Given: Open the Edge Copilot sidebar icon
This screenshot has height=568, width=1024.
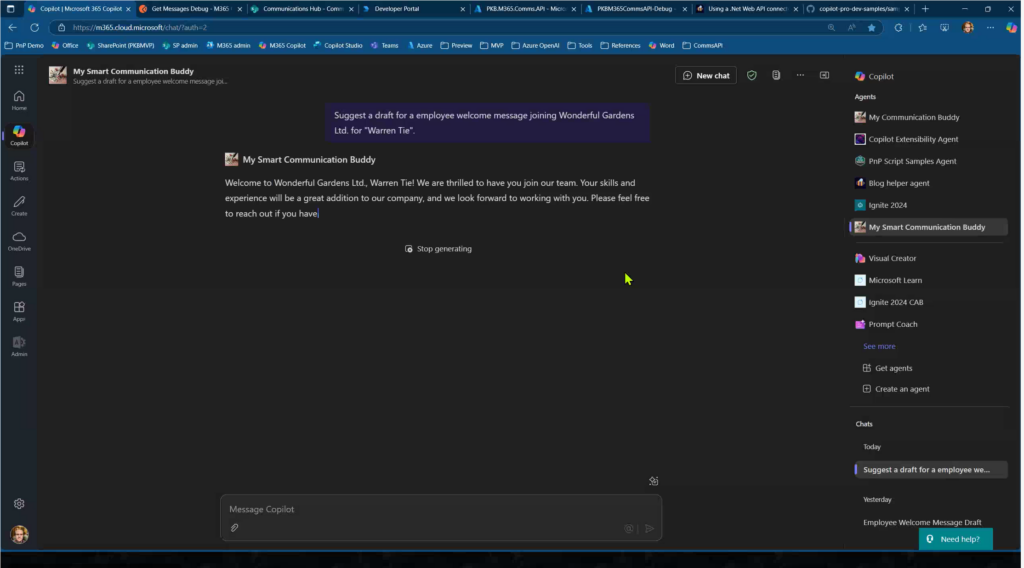Looking at the screenshot, I should (1011, 27).
